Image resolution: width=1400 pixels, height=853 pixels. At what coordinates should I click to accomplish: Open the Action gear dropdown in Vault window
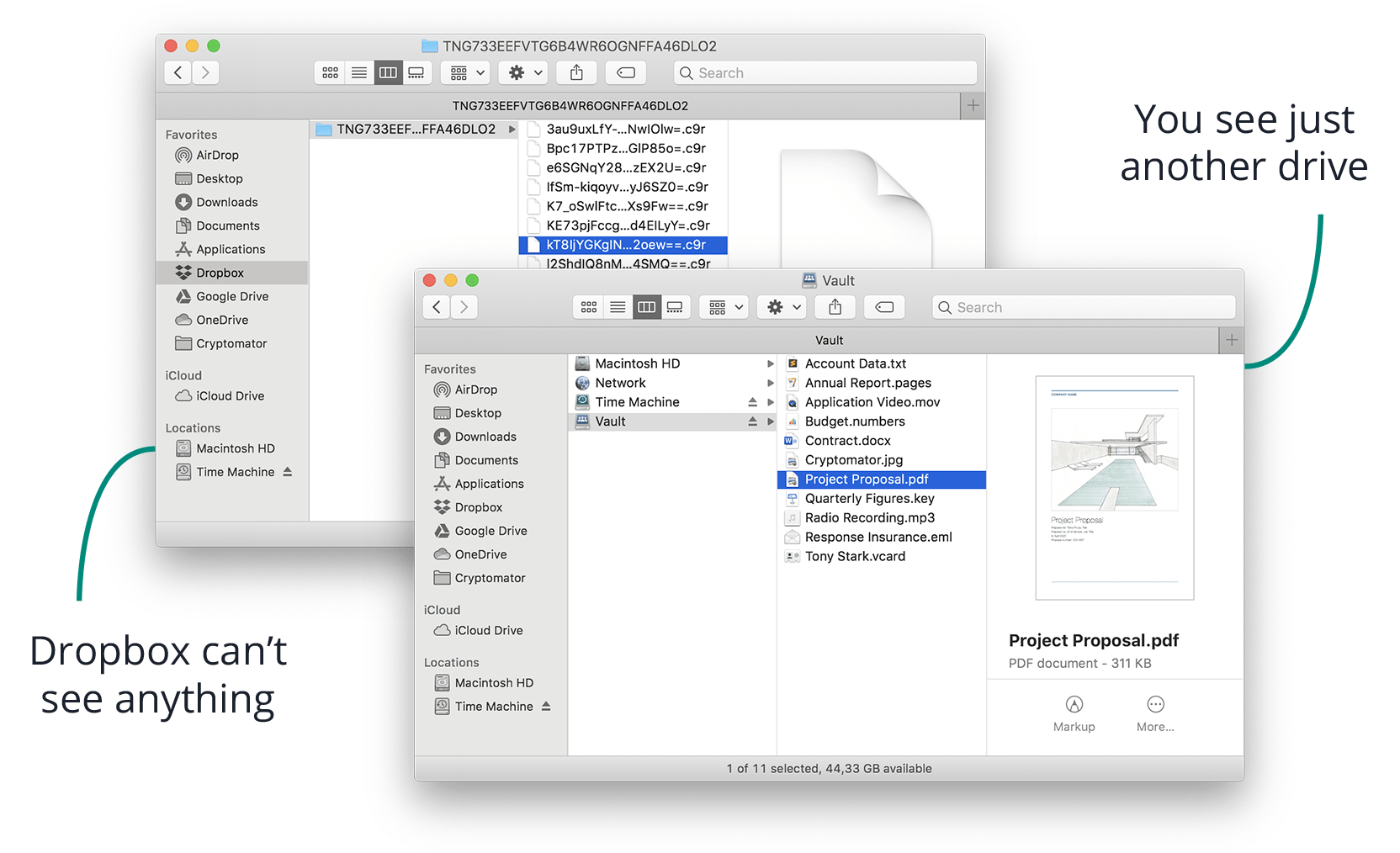(x=782, y=308)
